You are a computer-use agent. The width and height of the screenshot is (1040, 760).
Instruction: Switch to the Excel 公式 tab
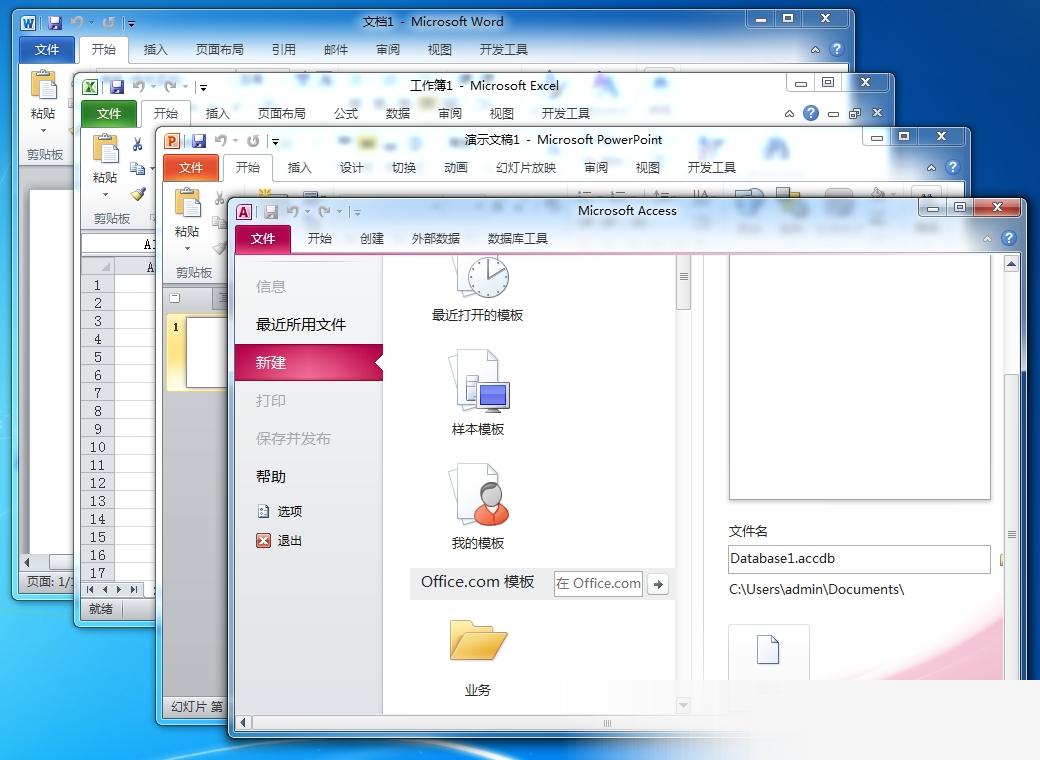click(346, 114)
